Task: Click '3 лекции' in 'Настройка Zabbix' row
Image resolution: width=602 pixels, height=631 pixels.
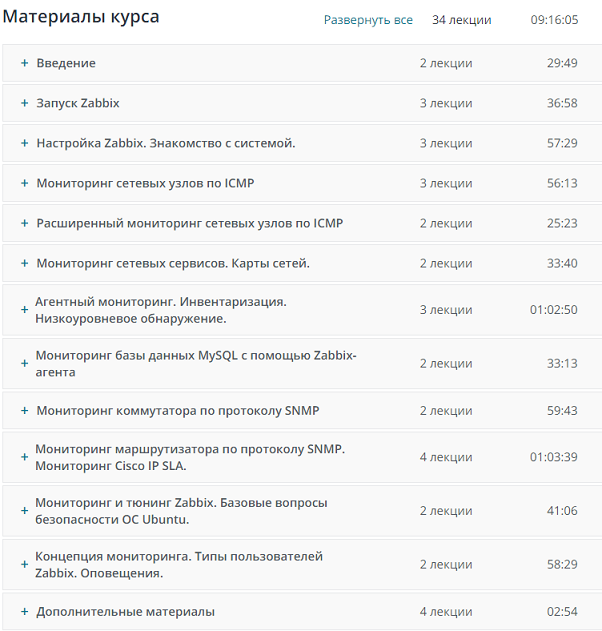Action: pyautogui.click(x=445, y=143)
